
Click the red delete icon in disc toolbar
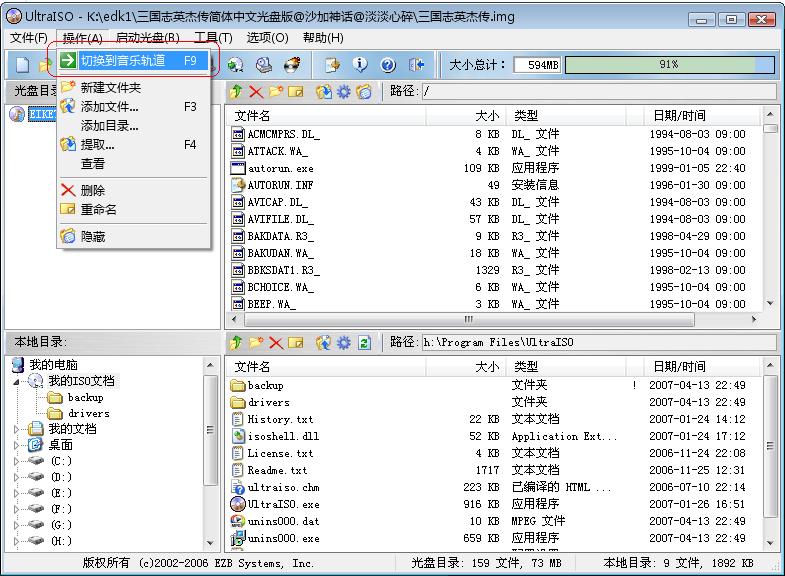pyautogui.click(x=255, y=92)
